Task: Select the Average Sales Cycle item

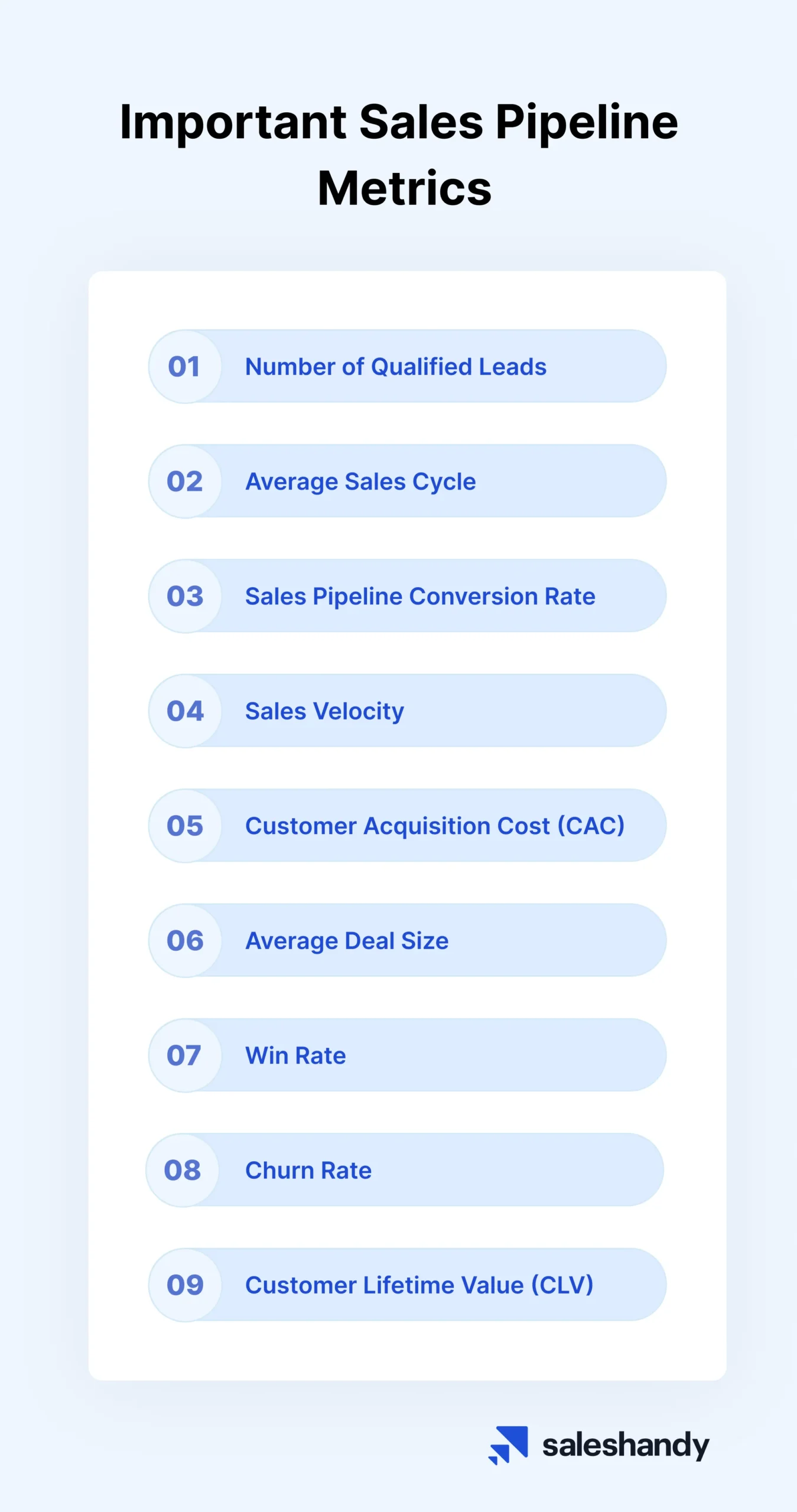Action: 360,481
